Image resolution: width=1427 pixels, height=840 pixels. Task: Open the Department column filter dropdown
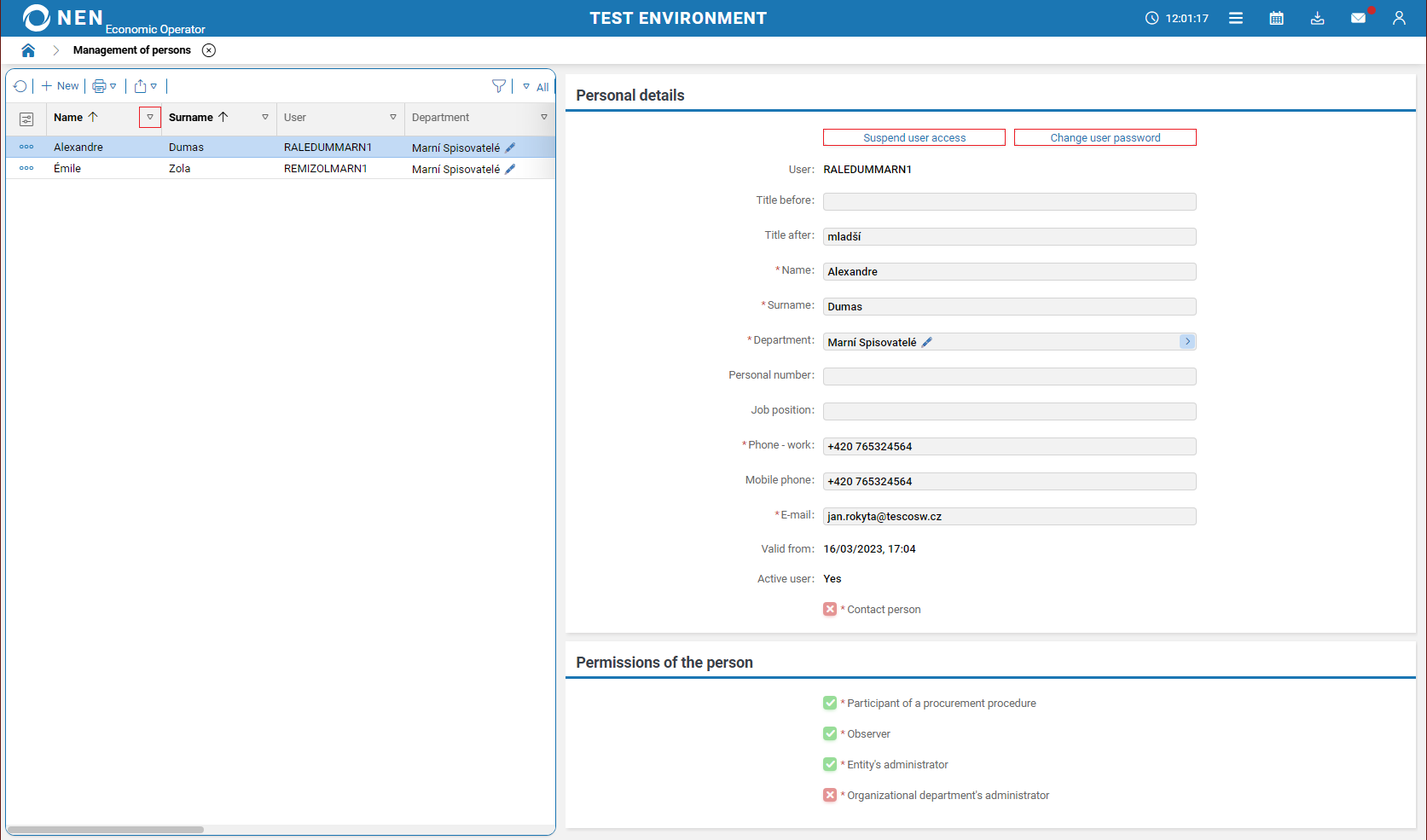pos(543,118)
